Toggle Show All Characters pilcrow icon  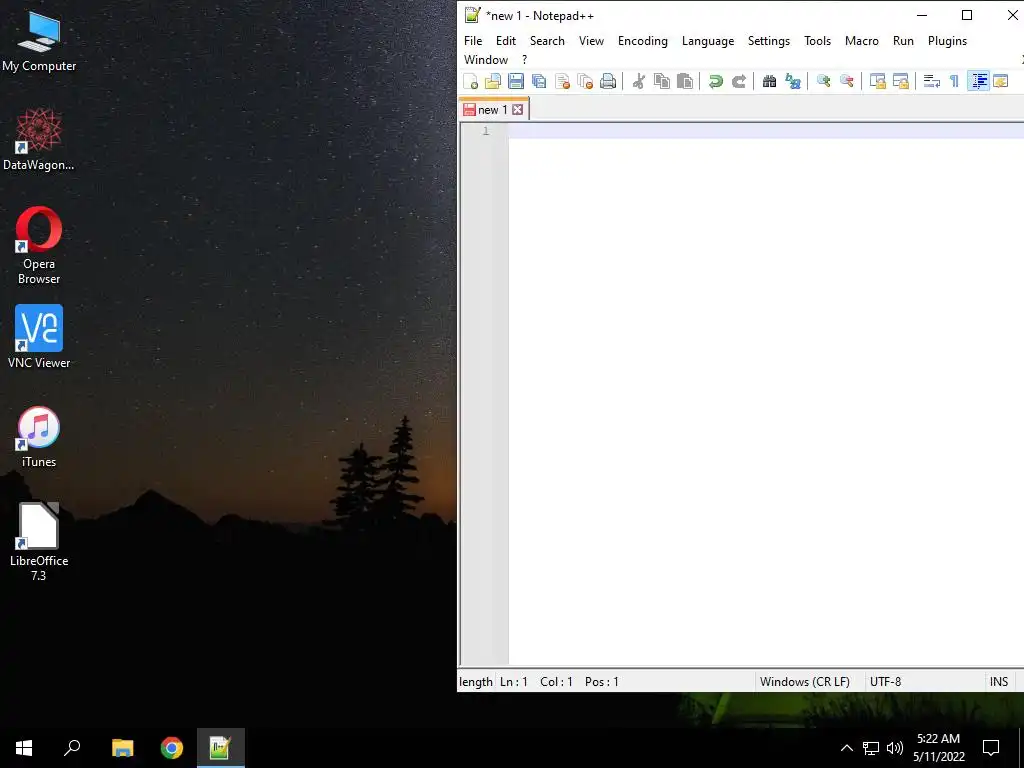(x=954, y=81)
